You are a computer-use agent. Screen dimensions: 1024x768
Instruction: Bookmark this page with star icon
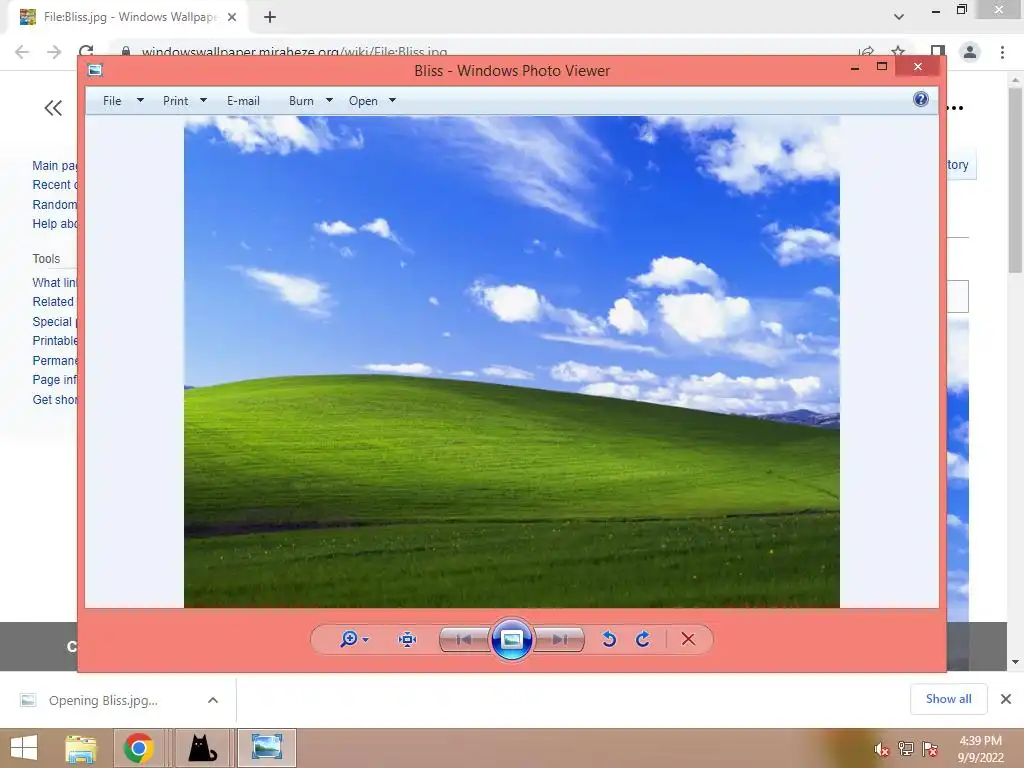[899, 52]
